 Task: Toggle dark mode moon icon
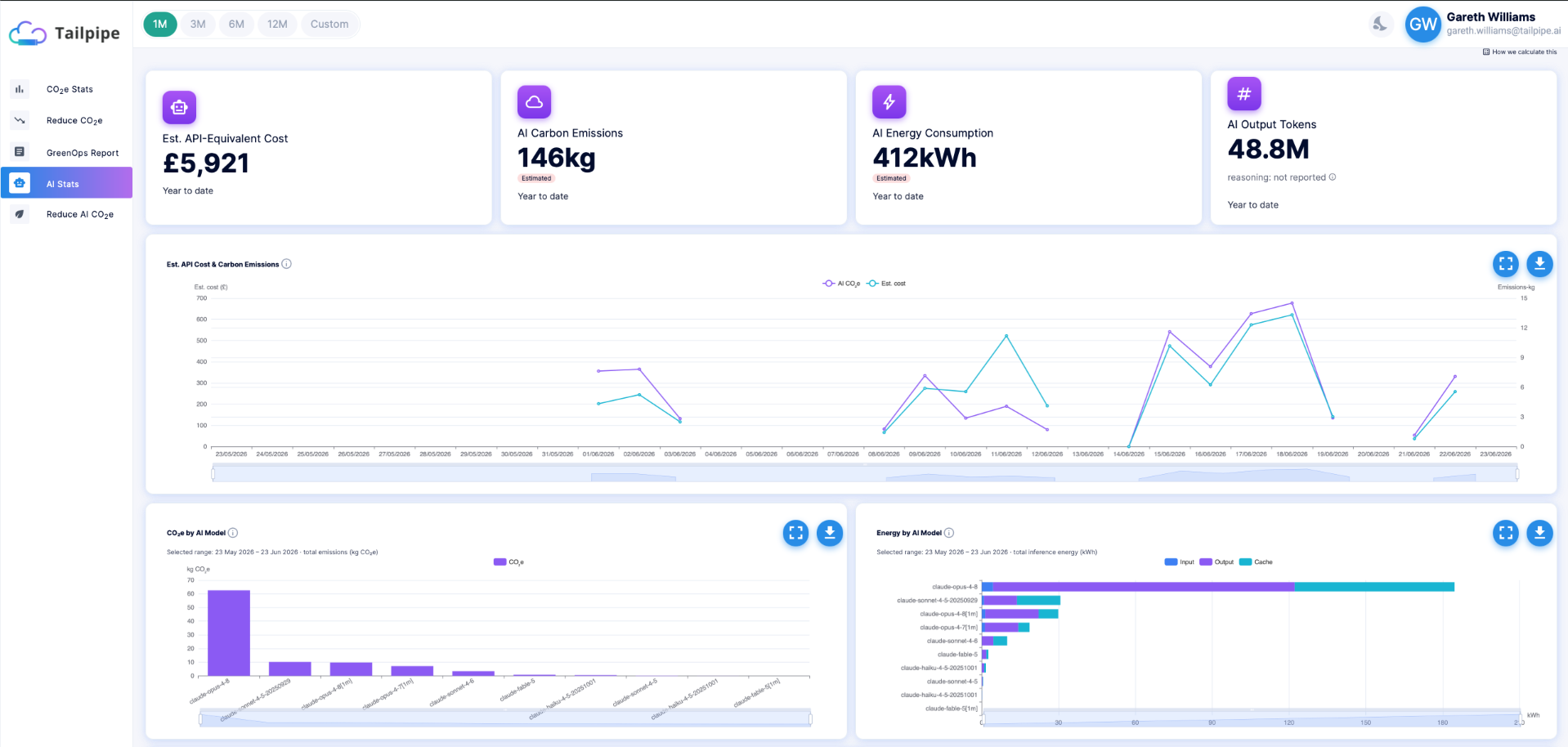(x=1380, y=24)
